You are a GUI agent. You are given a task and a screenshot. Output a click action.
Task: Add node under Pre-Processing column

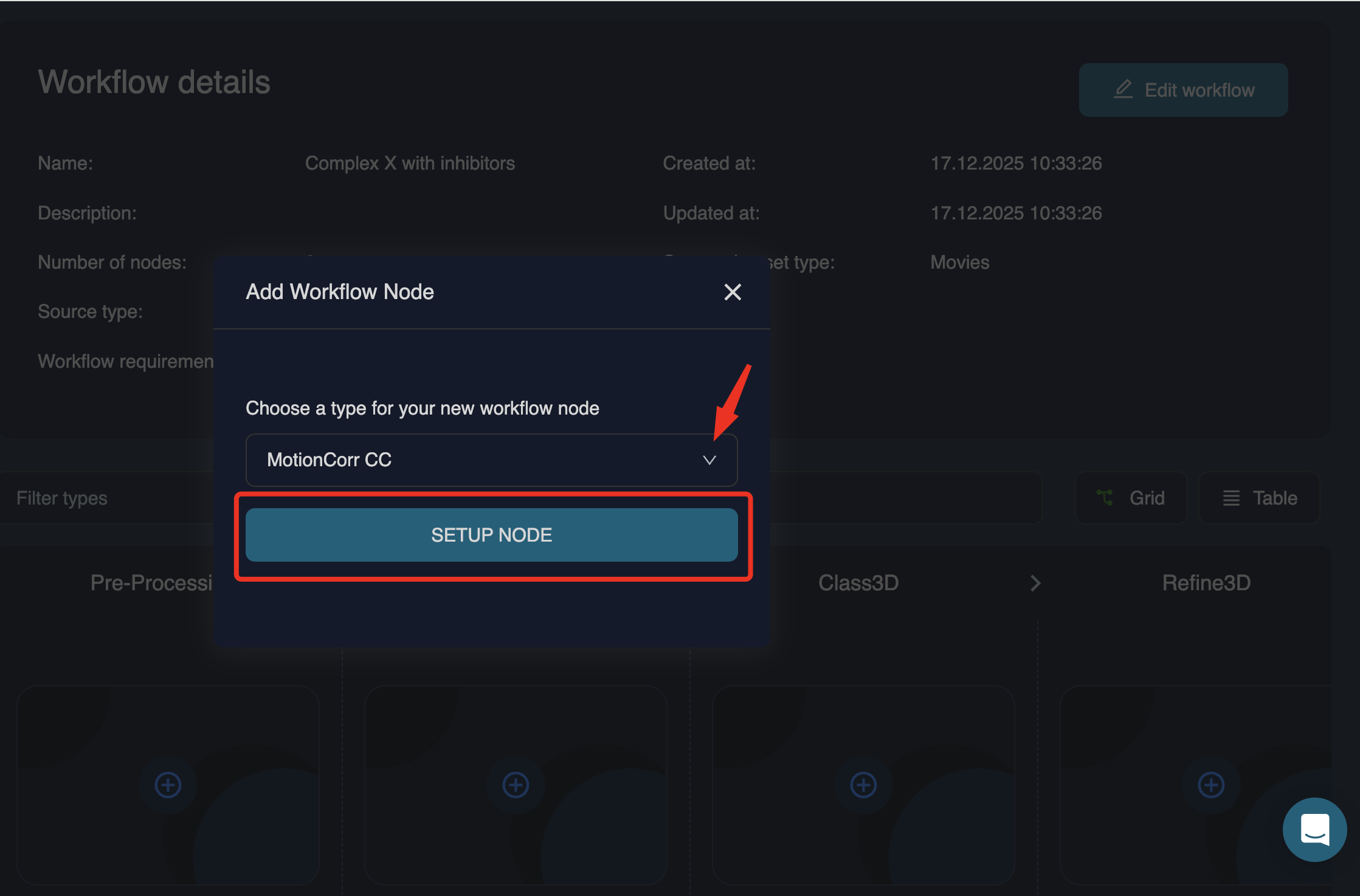pos(168,785)
